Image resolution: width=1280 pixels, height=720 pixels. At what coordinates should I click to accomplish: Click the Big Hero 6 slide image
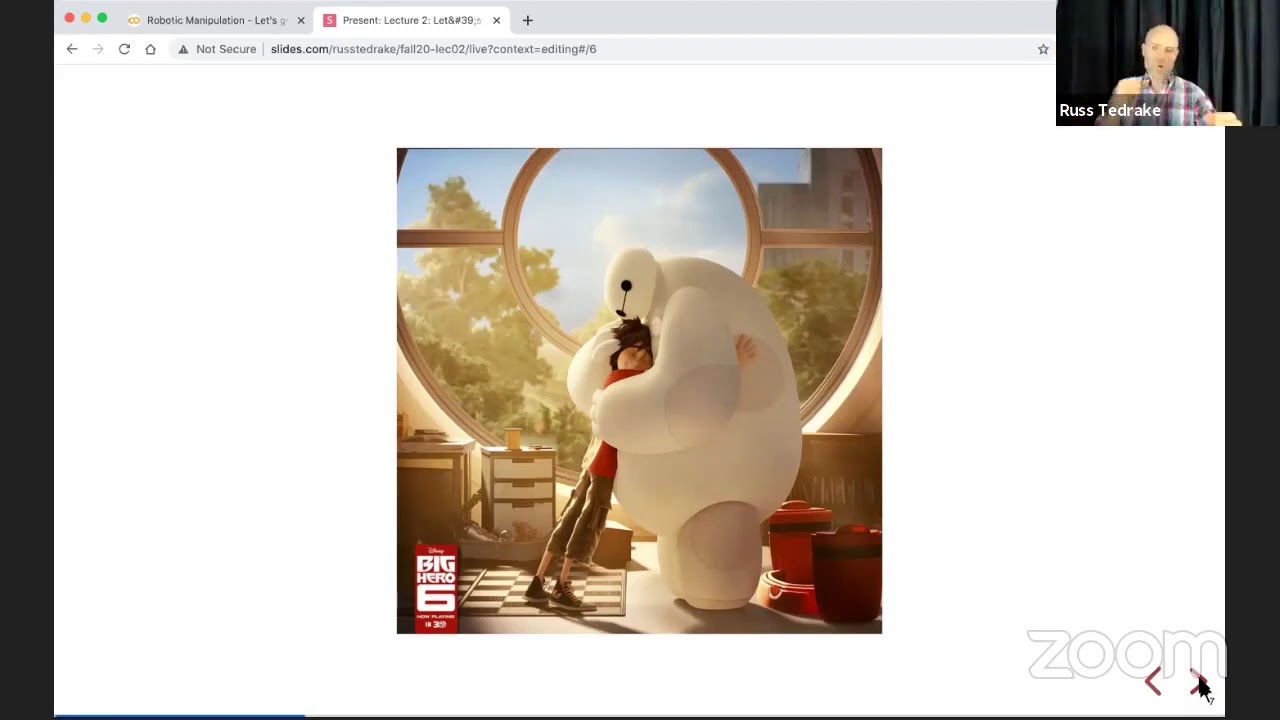[x=639, y=391]
